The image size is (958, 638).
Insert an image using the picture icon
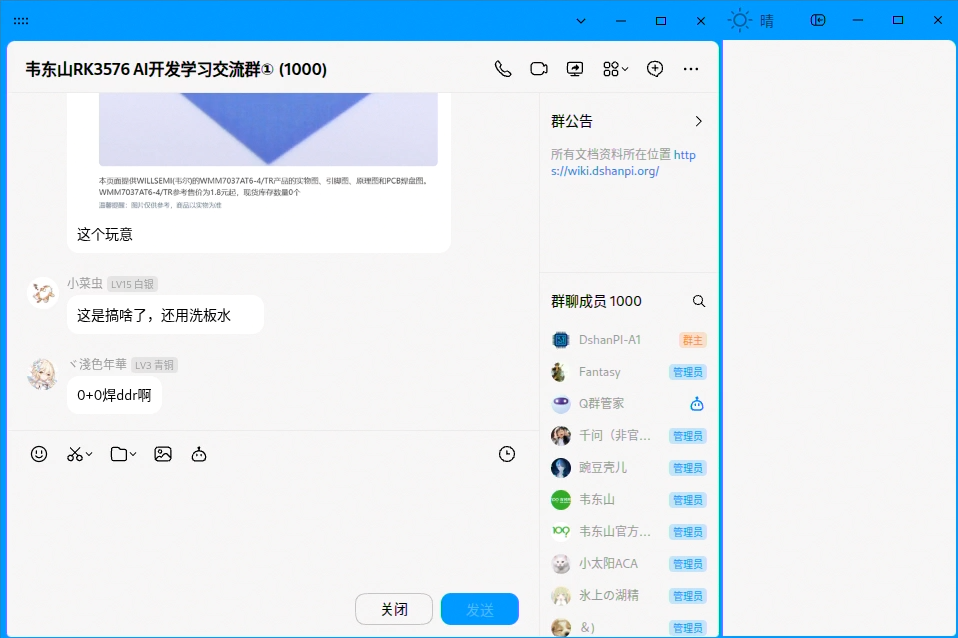[163, 453]
